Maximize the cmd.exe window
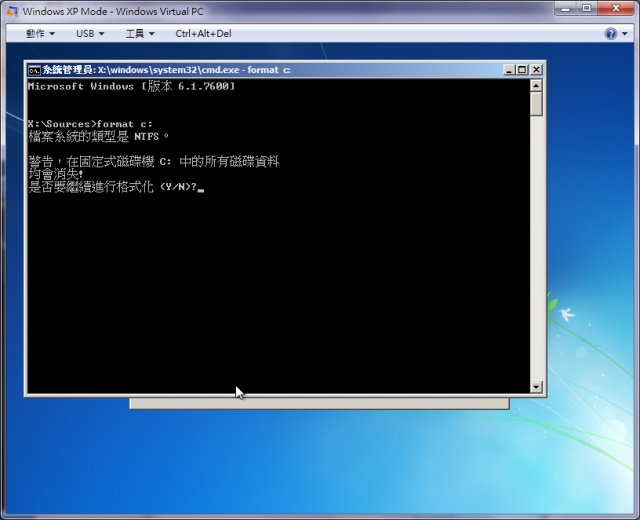640x520 pixels. 522,70
